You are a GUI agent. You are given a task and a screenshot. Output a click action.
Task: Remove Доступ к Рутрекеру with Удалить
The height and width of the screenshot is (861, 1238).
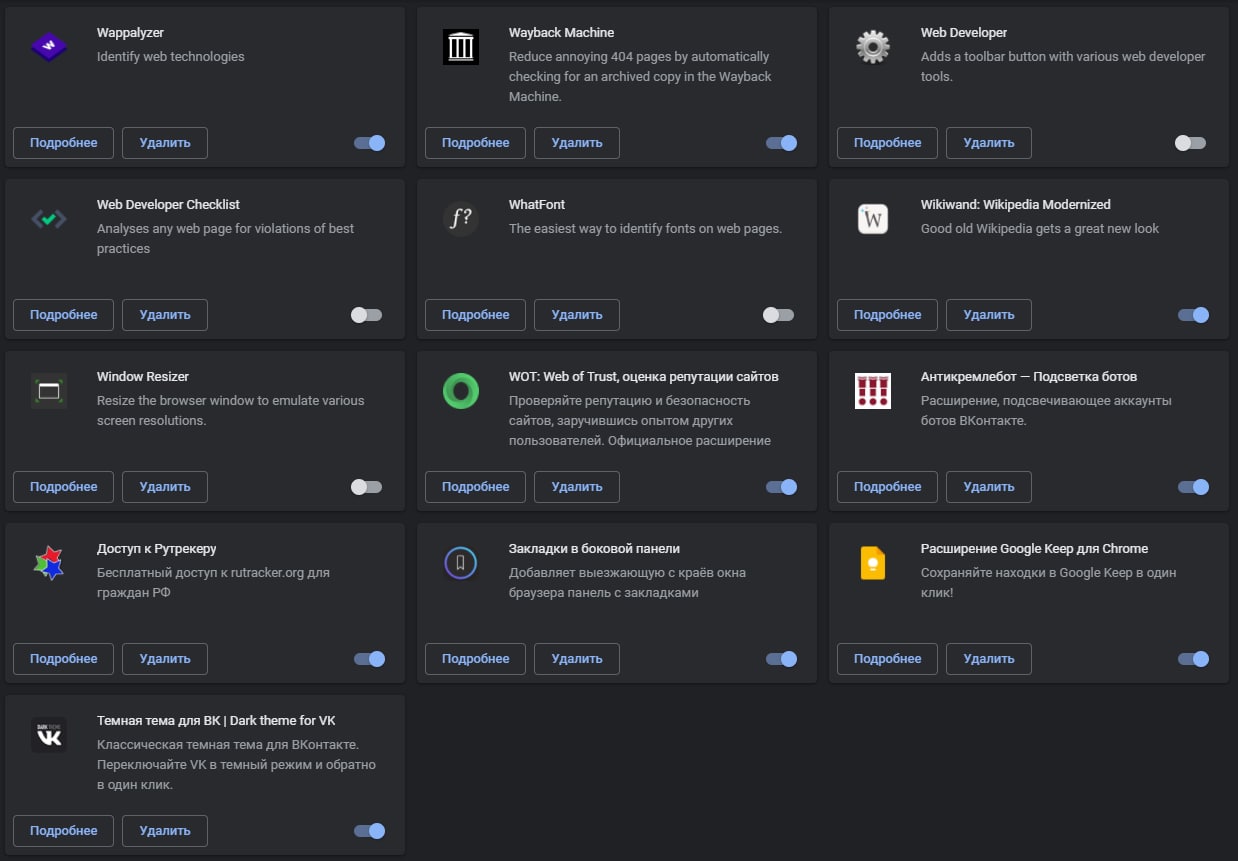165,659
